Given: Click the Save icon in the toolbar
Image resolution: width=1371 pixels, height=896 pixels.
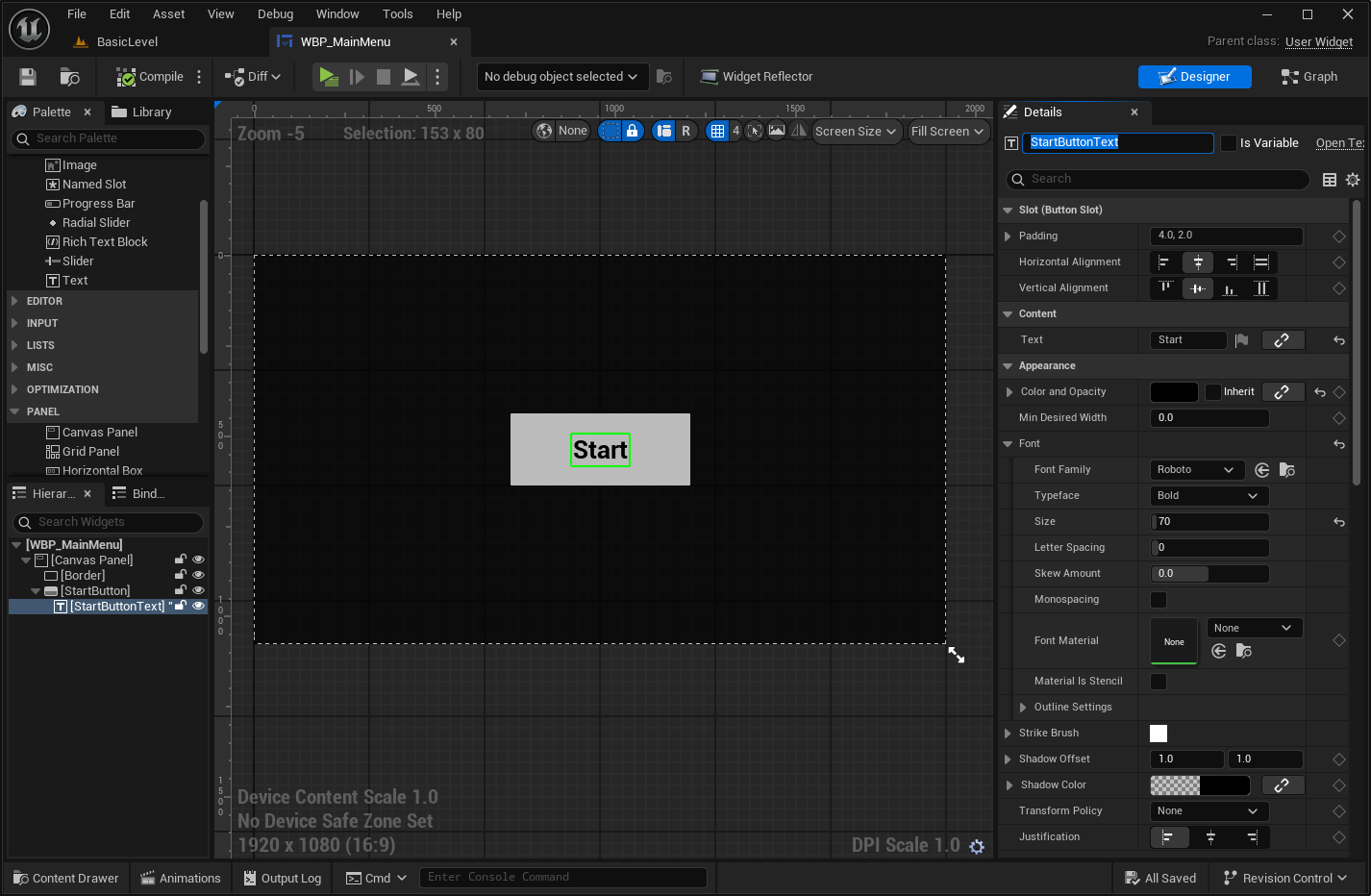Looking at the screenshot, I should 28,77.
